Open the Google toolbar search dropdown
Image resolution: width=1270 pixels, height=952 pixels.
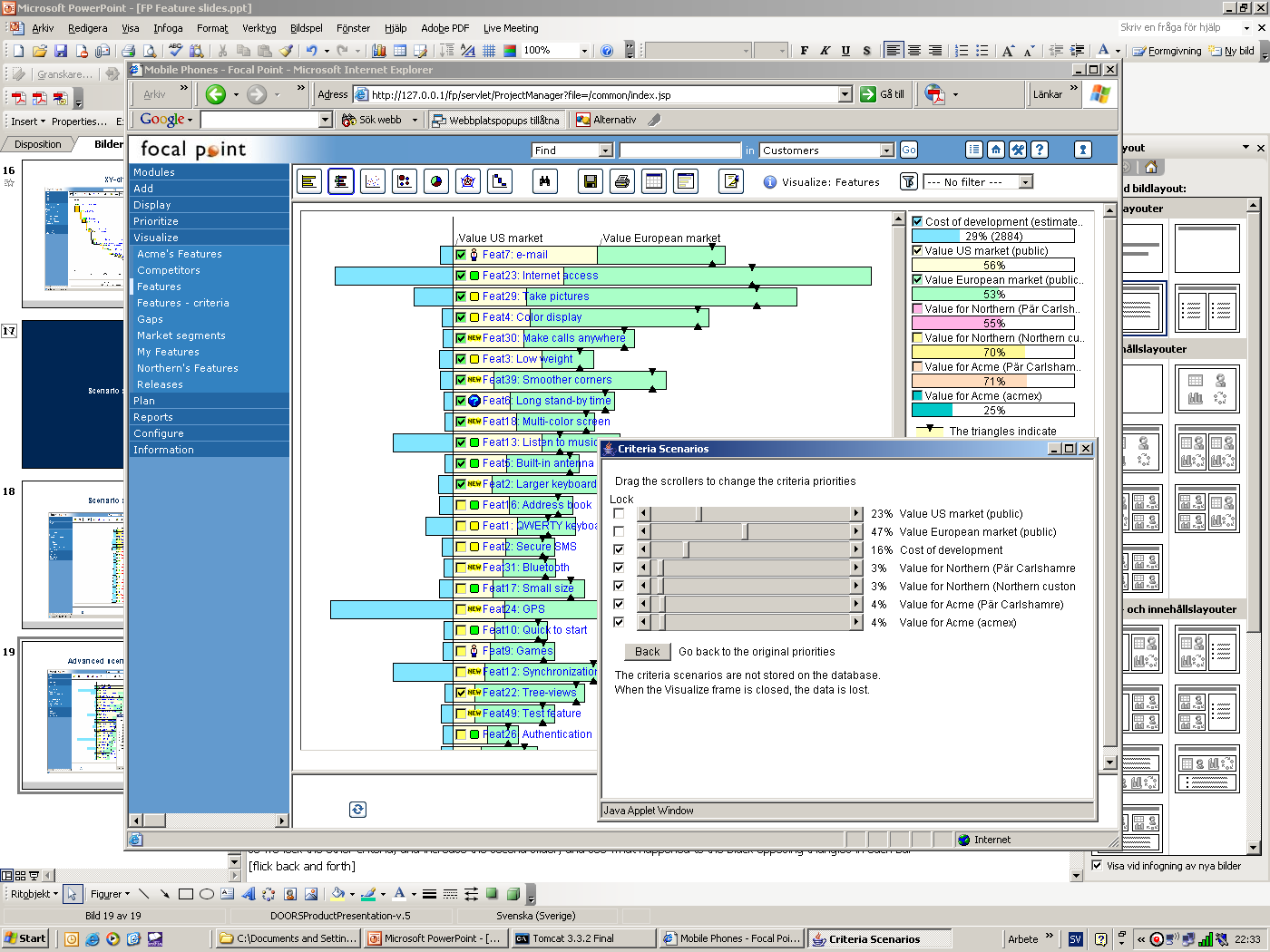click(x=326, y=120)
